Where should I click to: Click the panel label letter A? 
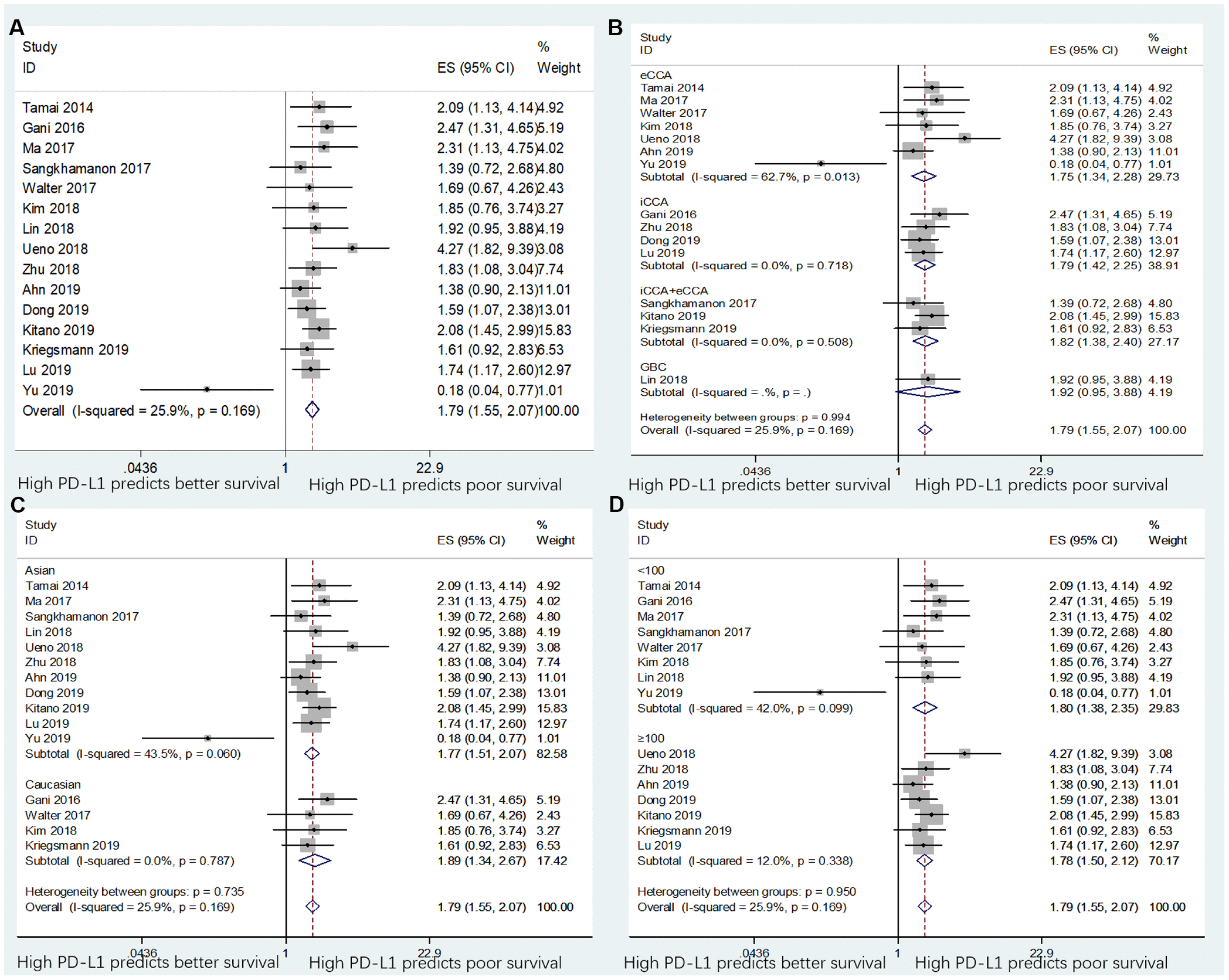tap(17, 28)
